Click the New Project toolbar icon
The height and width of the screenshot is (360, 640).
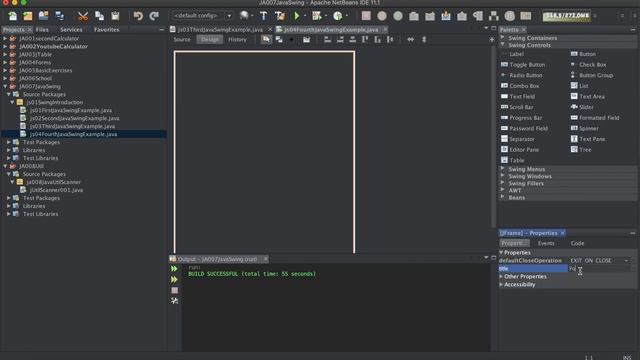(x=28, y=16)
